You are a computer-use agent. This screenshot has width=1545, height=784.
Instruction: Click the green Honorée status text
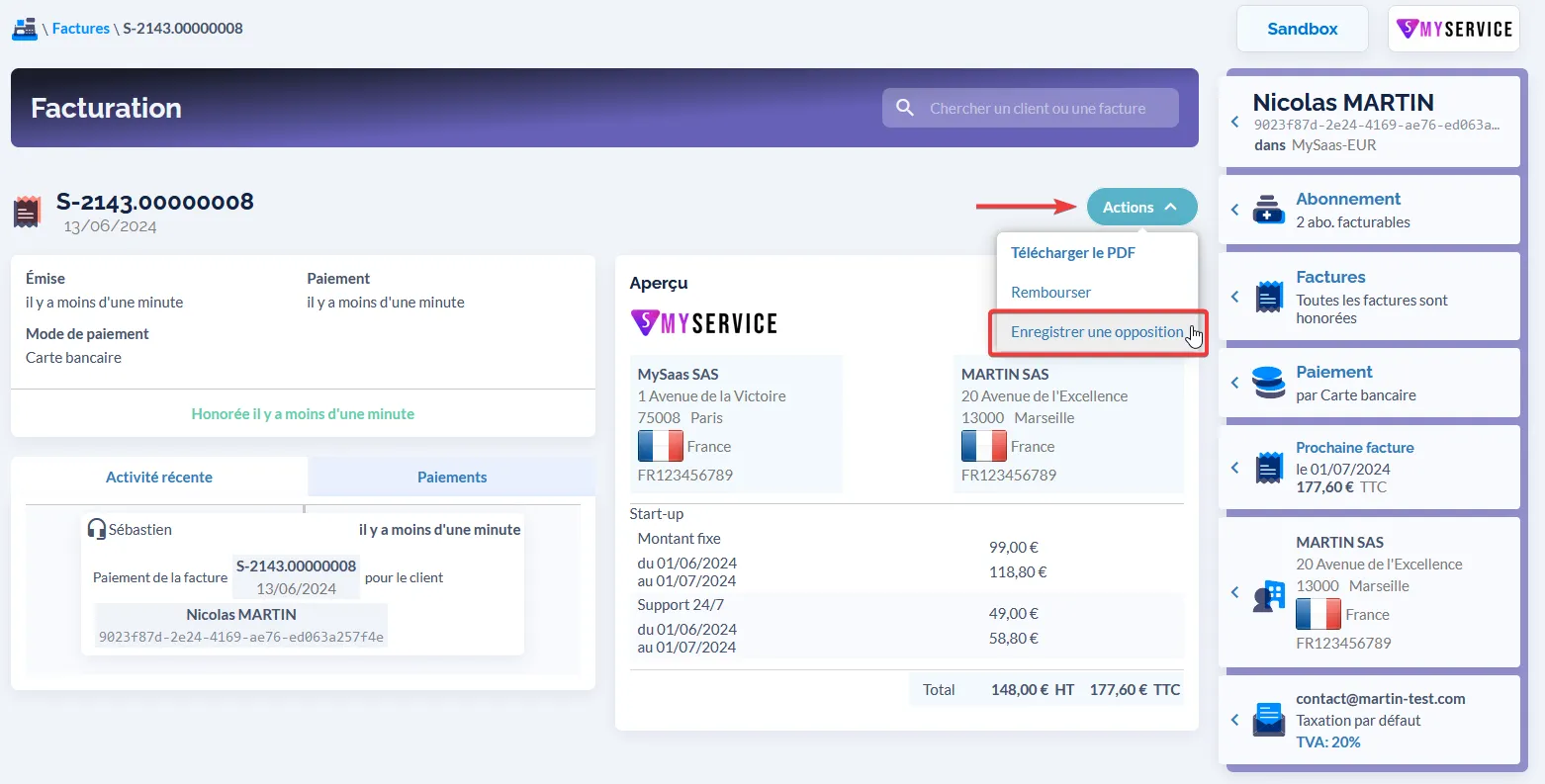click(303, 413)
